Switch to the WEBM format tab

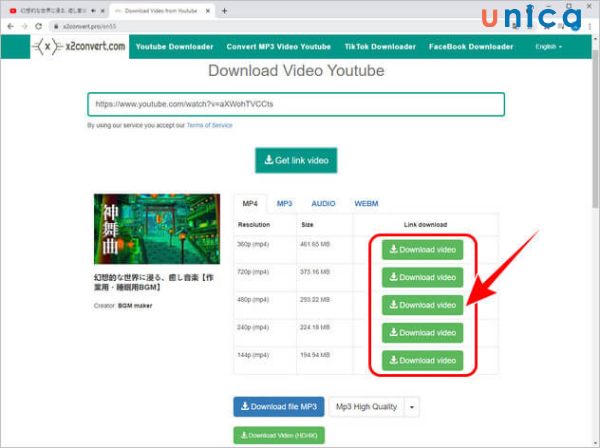[x=366, y=204]
